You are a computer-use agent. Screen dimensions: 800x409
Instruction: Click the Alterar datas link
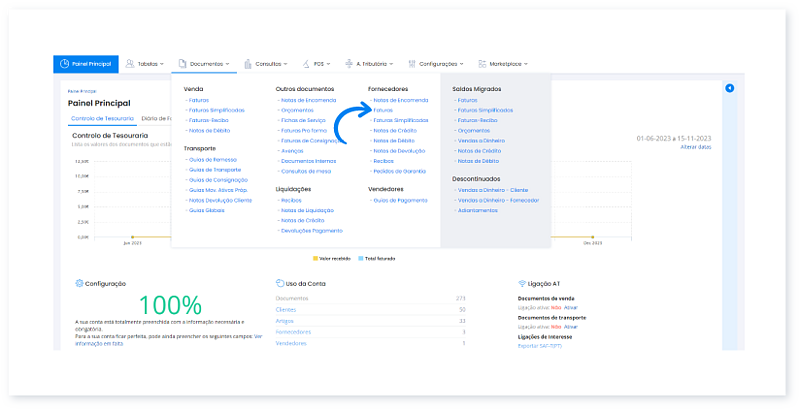pos(696,147)
